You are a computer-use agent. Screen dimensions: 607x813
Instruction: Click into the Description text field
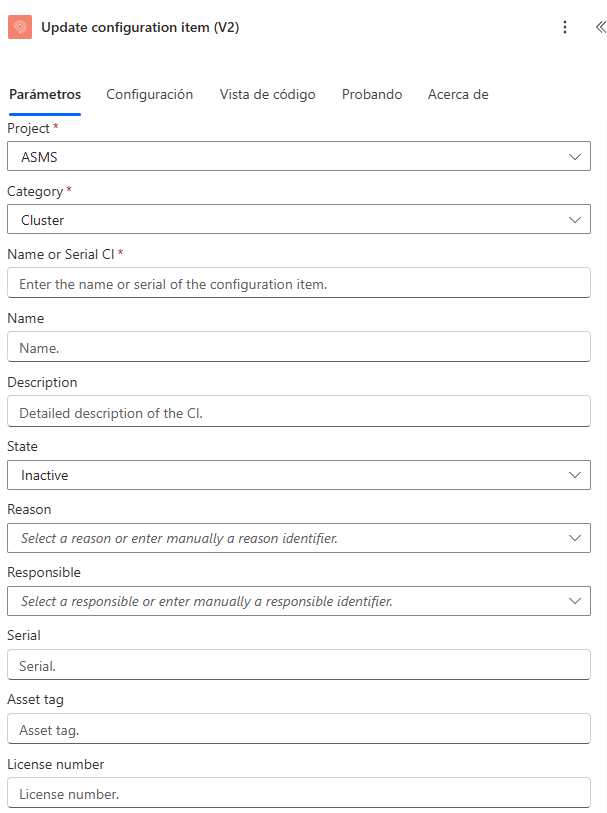[298, 411]
